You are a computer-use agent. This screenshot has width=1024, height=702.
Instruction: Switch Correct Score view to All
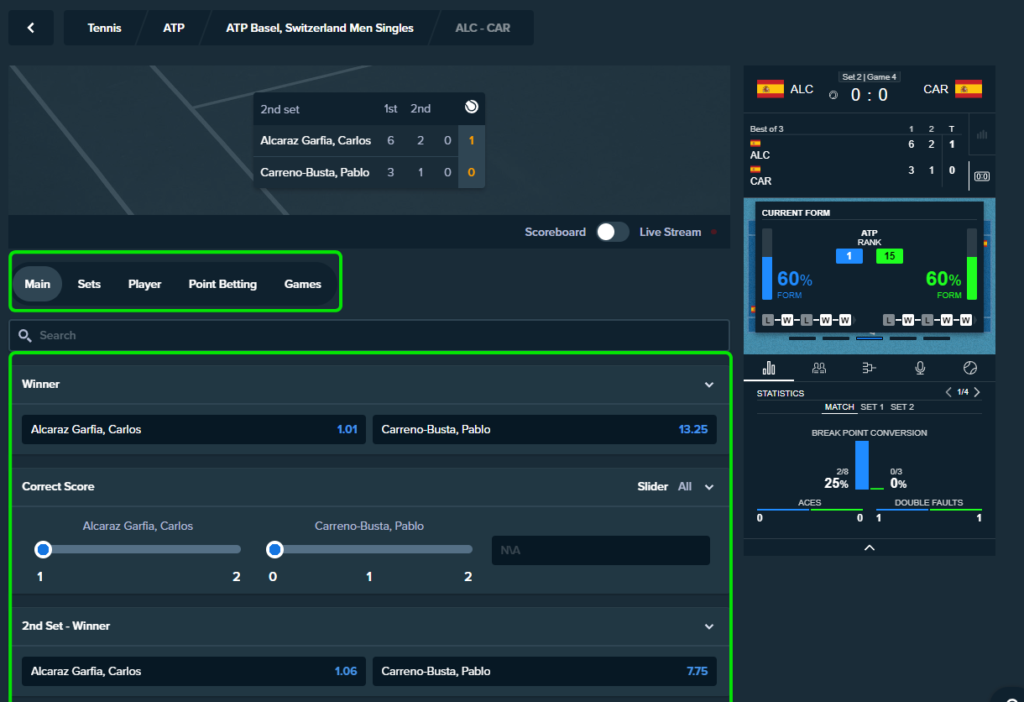pyautogui.click(x=684, y=487)
